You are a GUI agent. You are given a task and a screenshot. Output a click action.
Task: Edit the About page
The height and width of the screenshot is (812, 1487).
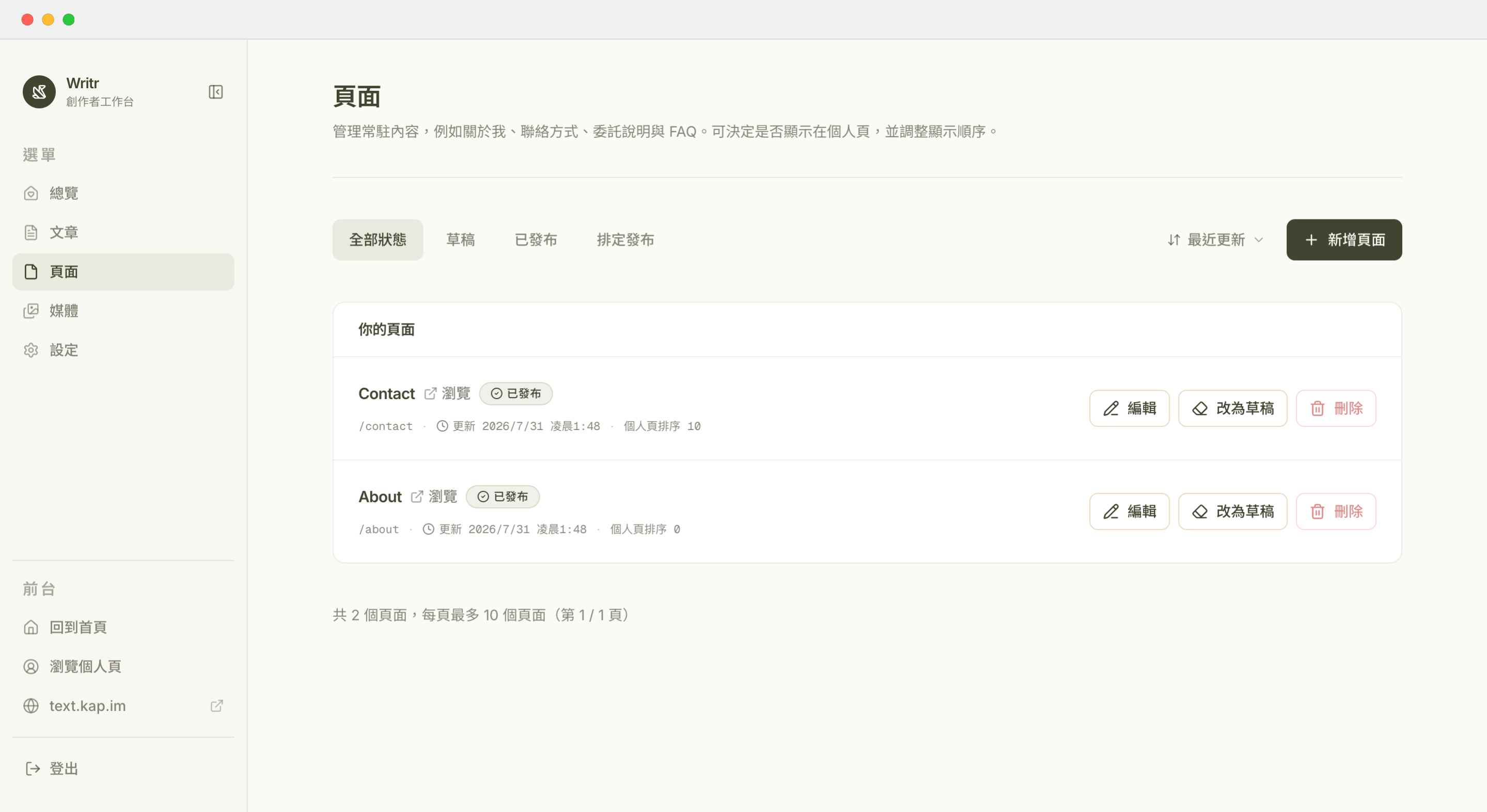(1129, 512)
